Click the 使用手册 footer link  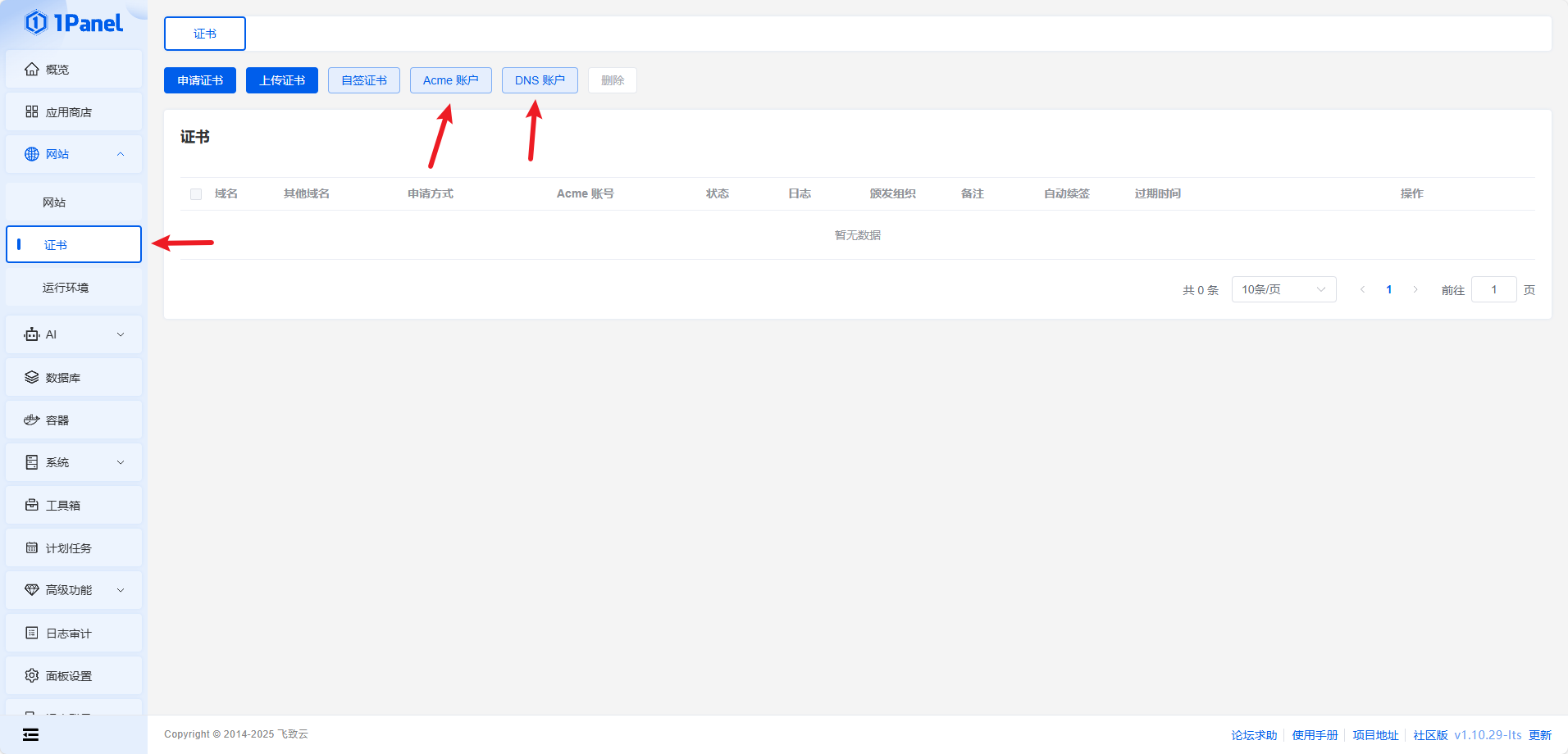tap(1315, 735)
